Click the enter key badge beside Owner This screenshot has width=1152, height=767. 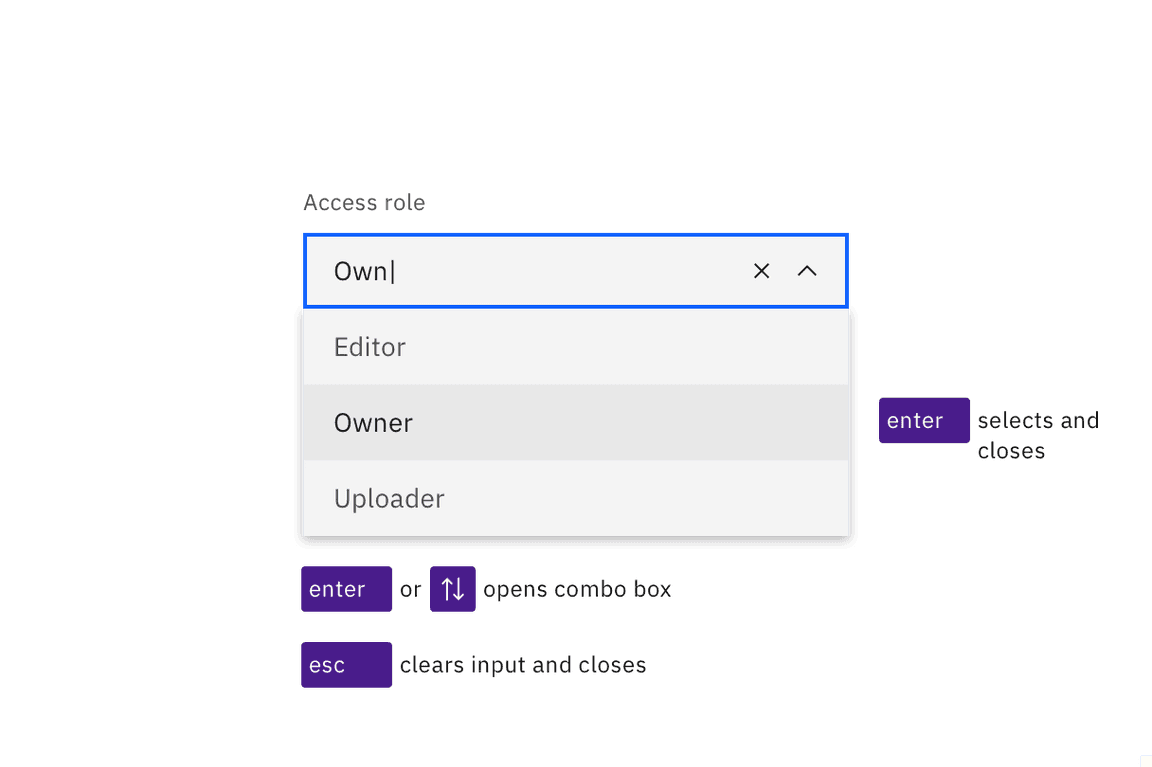923,421
